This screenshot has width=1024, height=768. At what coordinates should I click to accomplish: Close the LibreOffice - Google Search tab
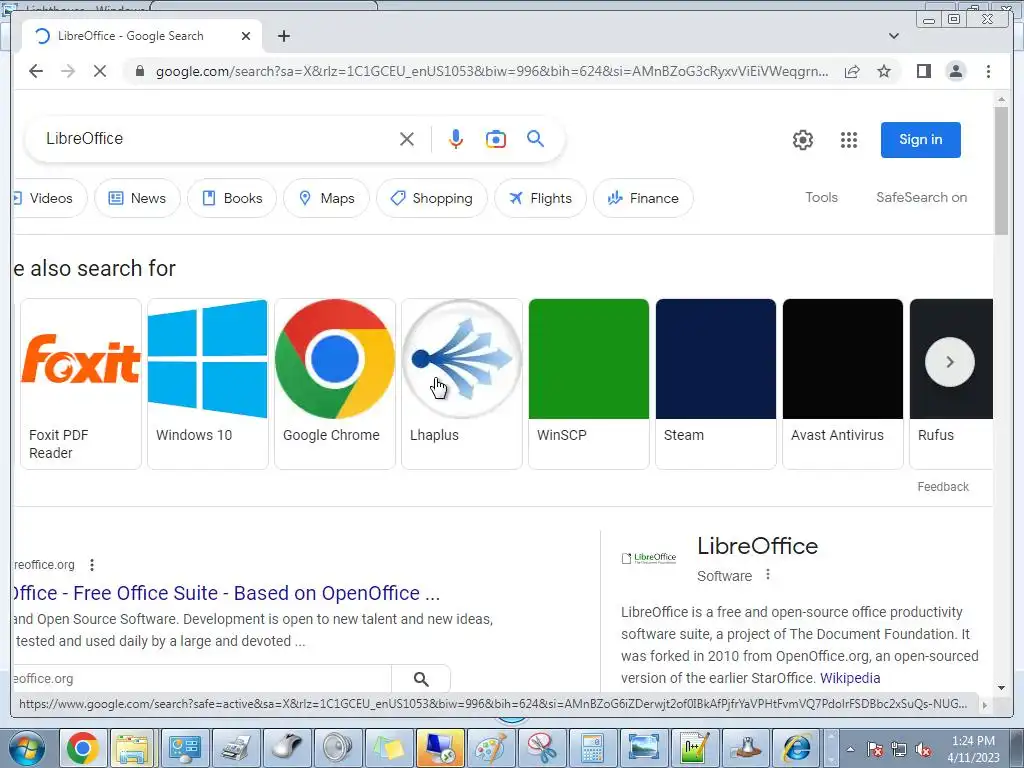[246, 36]
